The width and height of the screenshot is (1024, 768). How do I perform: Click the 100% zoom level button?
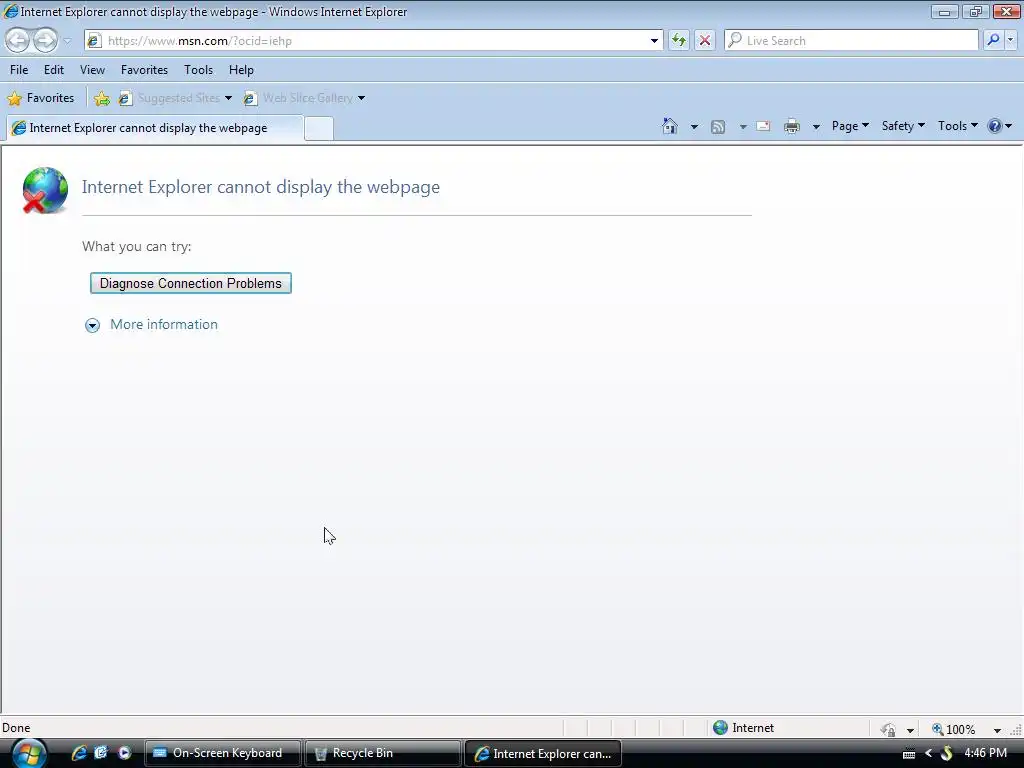coord(953,729)
